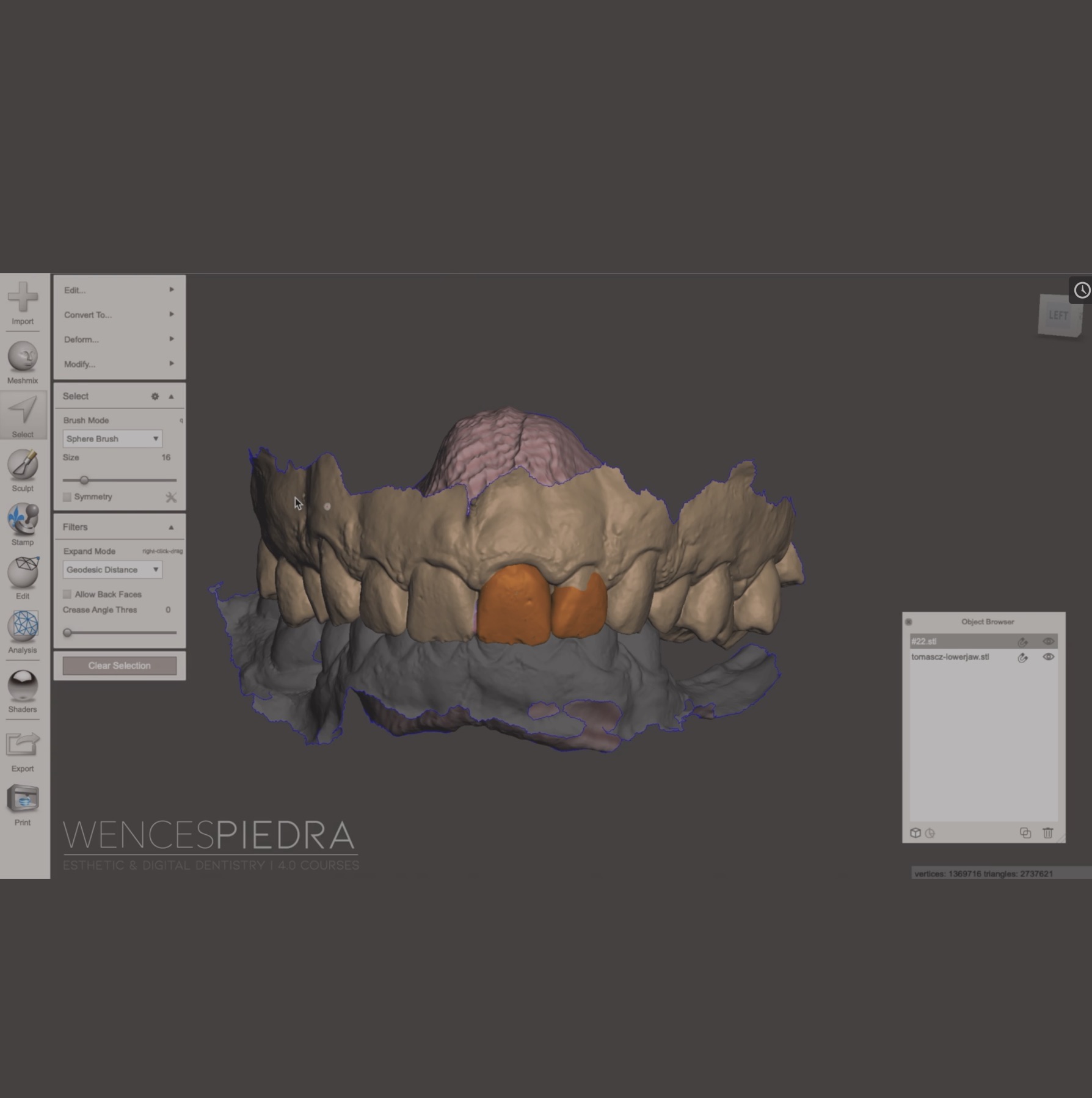This screenshot has width=1092, height=1098.
Task: Click the Object Browser resize corner handle
Action: (1061, 839)
